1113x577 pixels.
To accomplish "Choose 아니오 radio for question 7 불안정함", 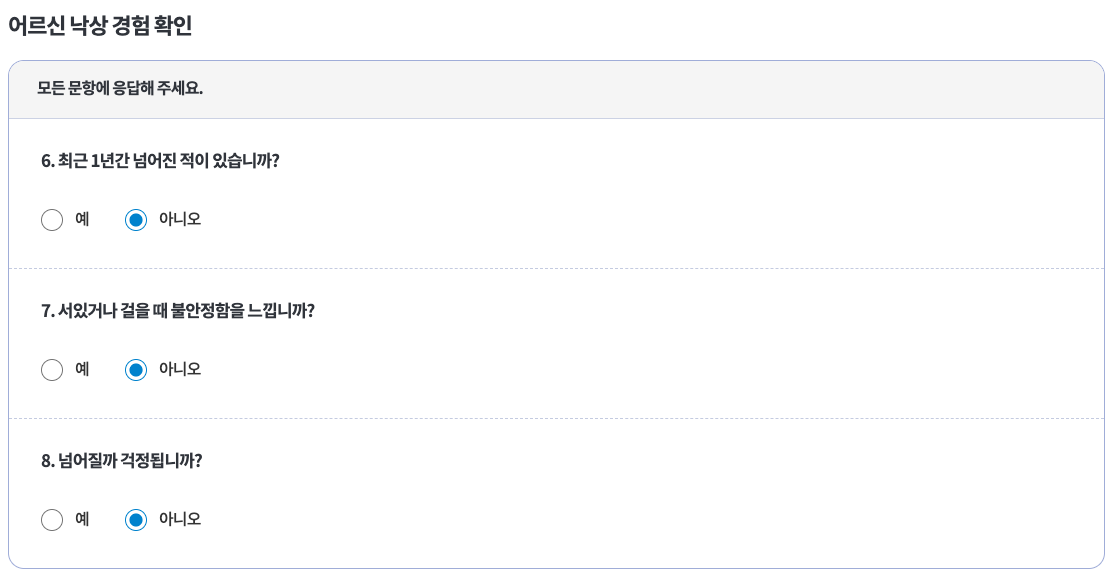I will tap(136, 370).
